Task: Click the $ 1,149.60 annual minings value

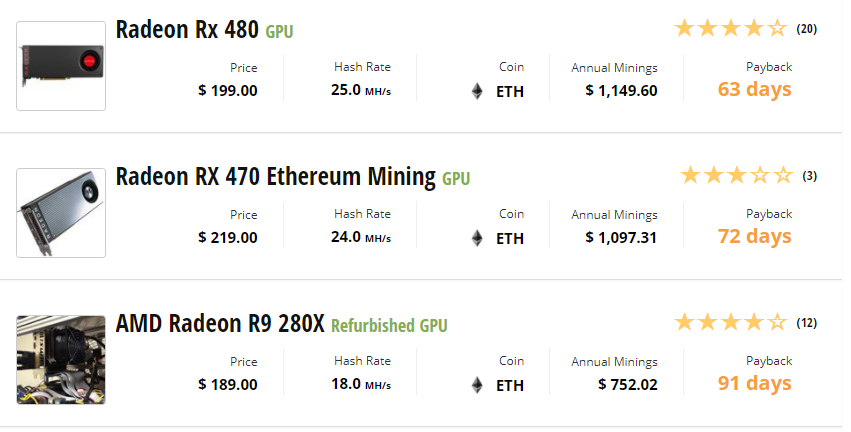Action: [621, 91]
